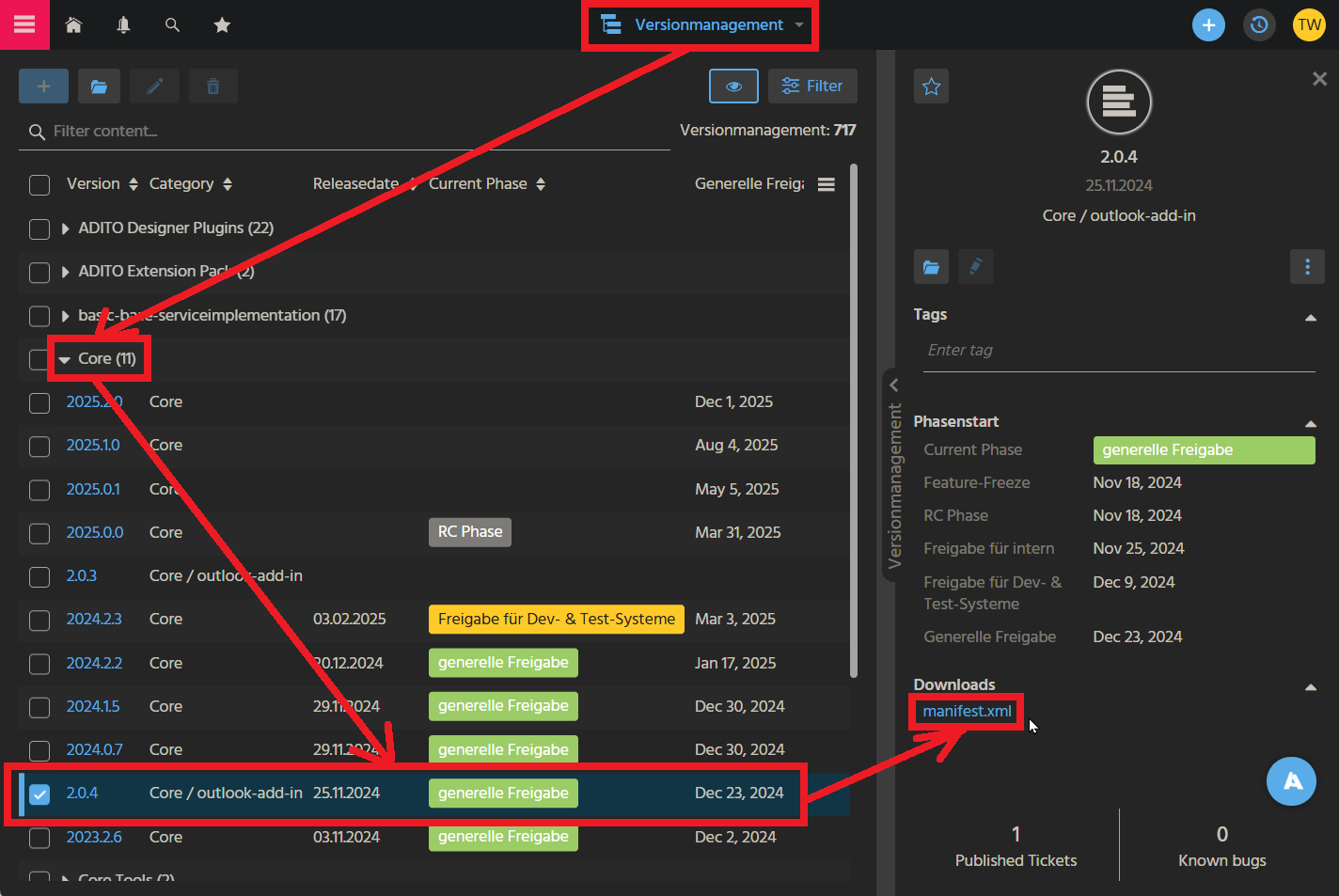Open the history clock icon

click(1259, 25)
